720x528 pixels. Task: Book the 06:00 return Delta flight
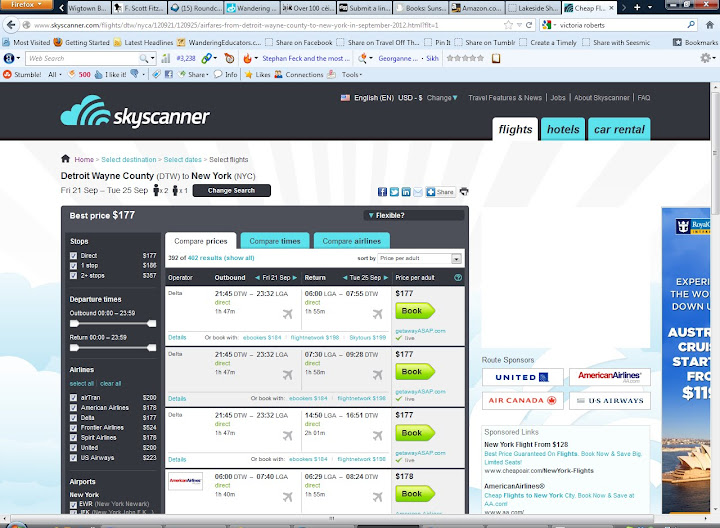415,311
